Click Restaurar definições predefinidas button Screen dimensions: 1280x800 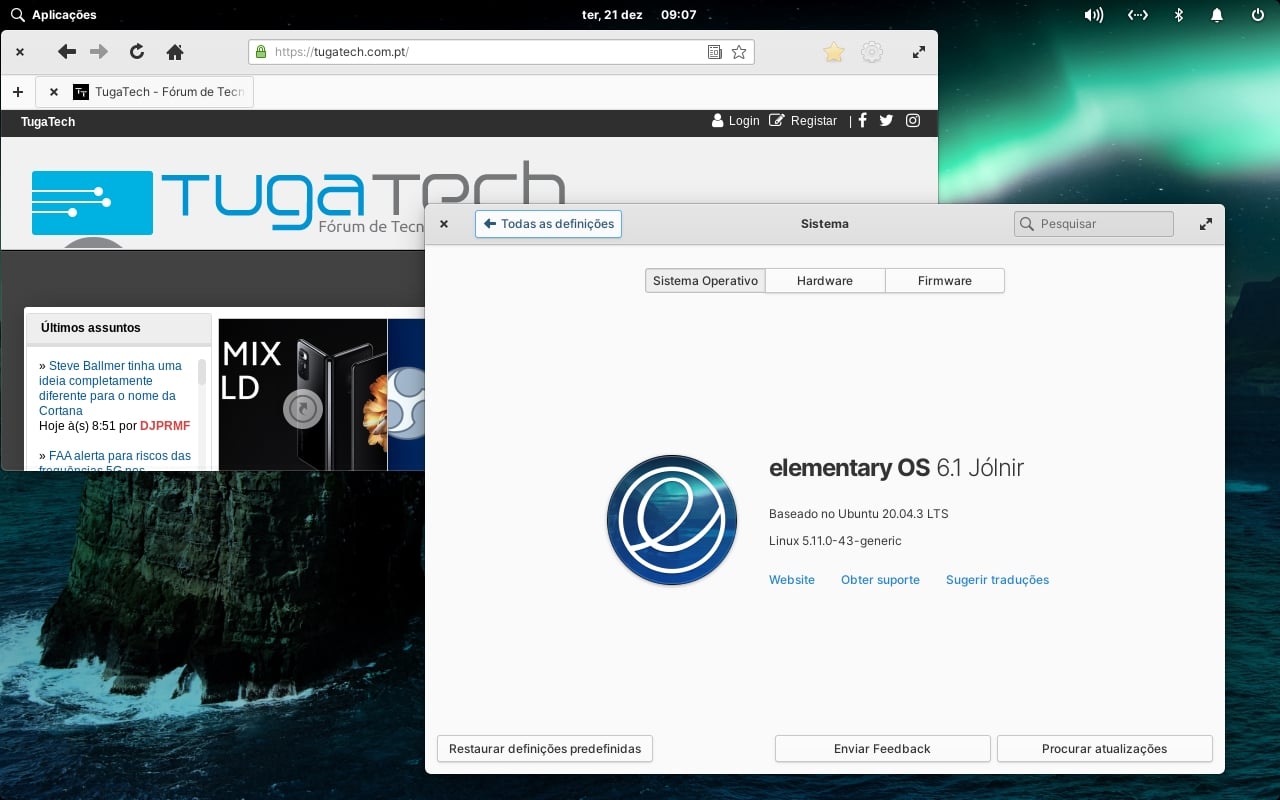point(545,749)
